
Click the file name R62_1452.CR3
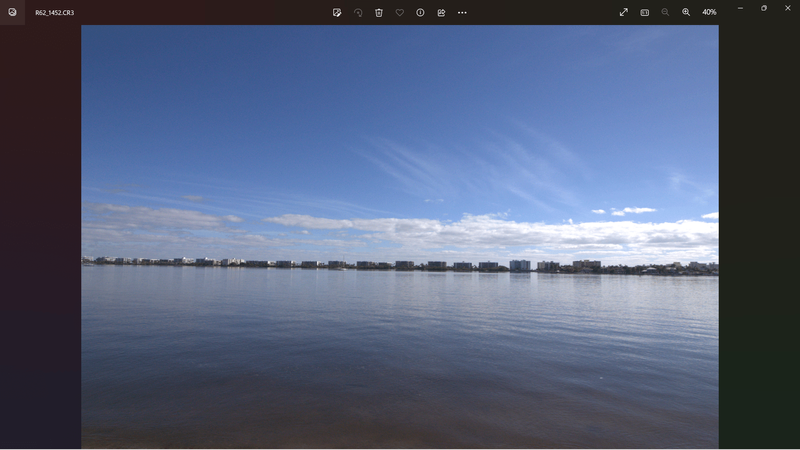(54, 13)
